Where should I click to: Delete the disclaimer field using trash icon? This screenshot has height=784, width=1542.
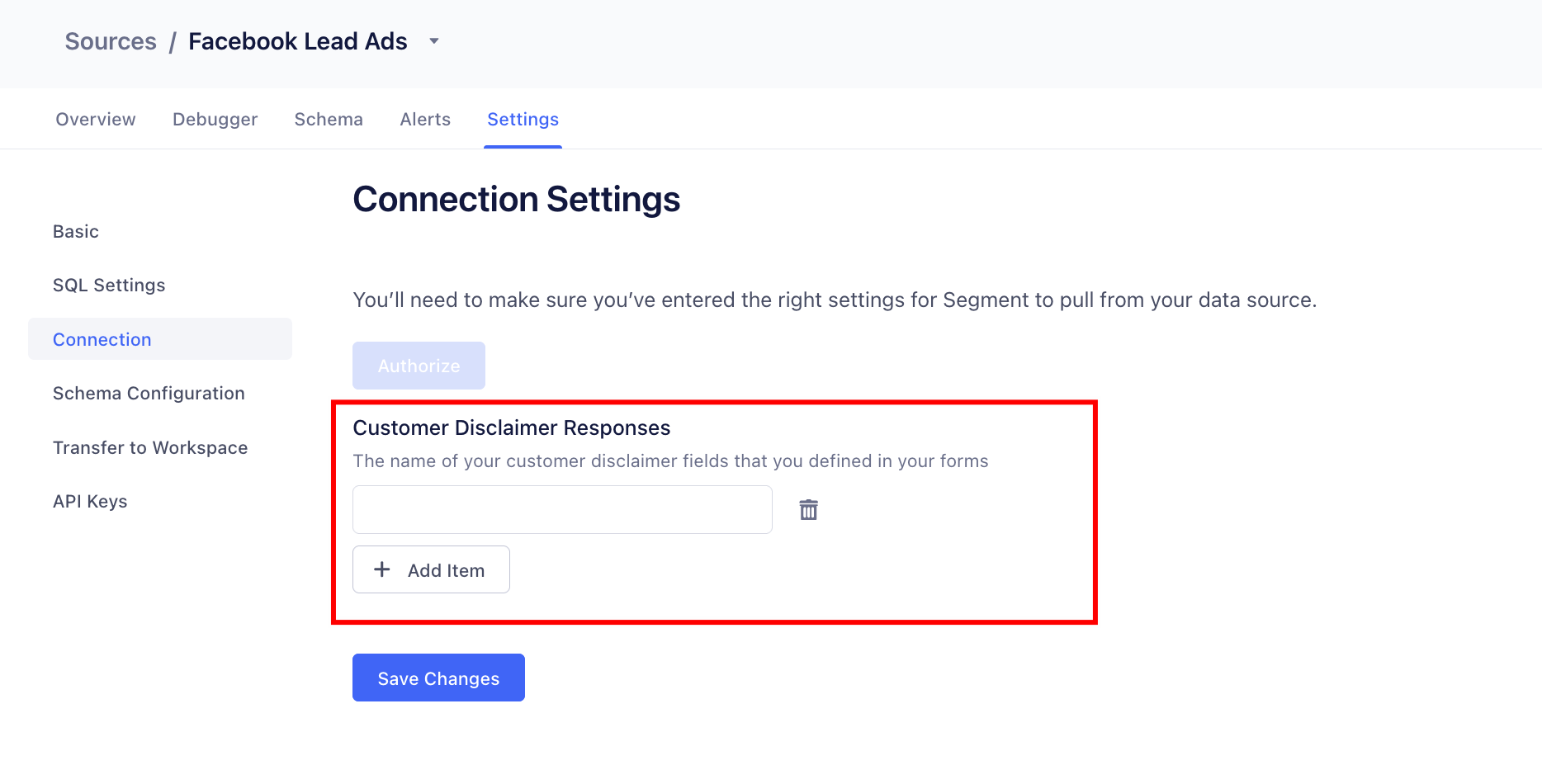[808, 509]
